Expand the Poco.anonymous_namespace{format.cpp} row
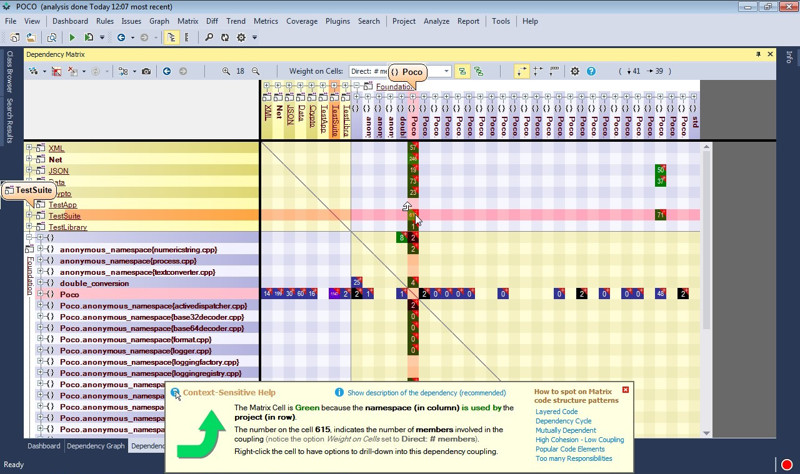 pos(40,339)
